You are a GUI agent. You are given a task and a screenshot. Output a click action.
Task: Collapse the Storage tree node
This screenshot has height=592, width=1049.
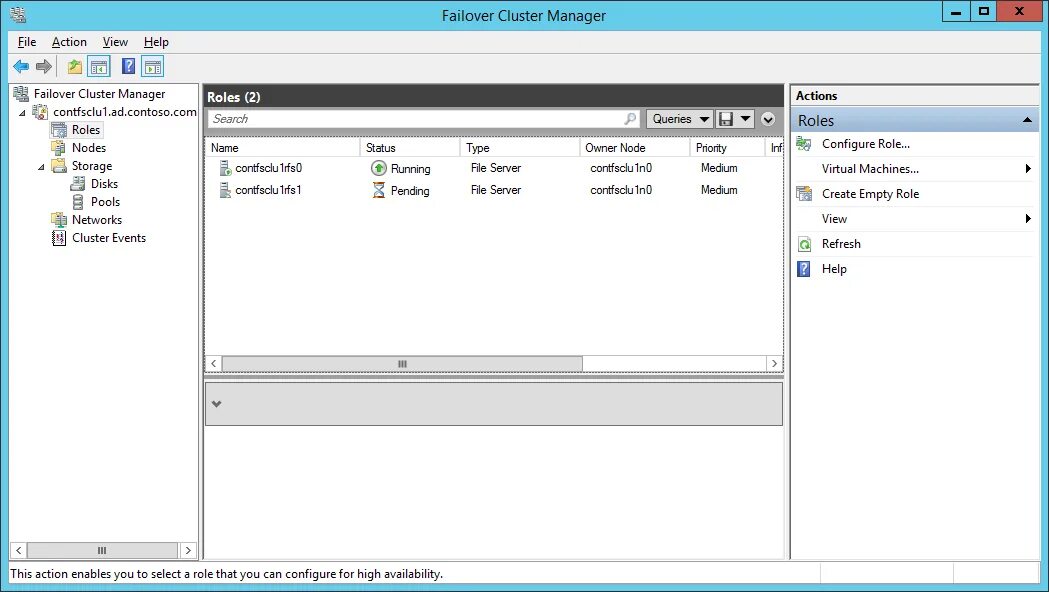[41, 167]
